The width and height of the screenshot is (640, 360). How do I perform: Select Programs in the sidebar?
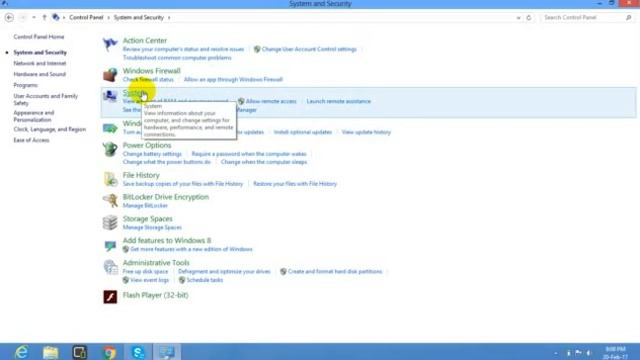point(25,85)
